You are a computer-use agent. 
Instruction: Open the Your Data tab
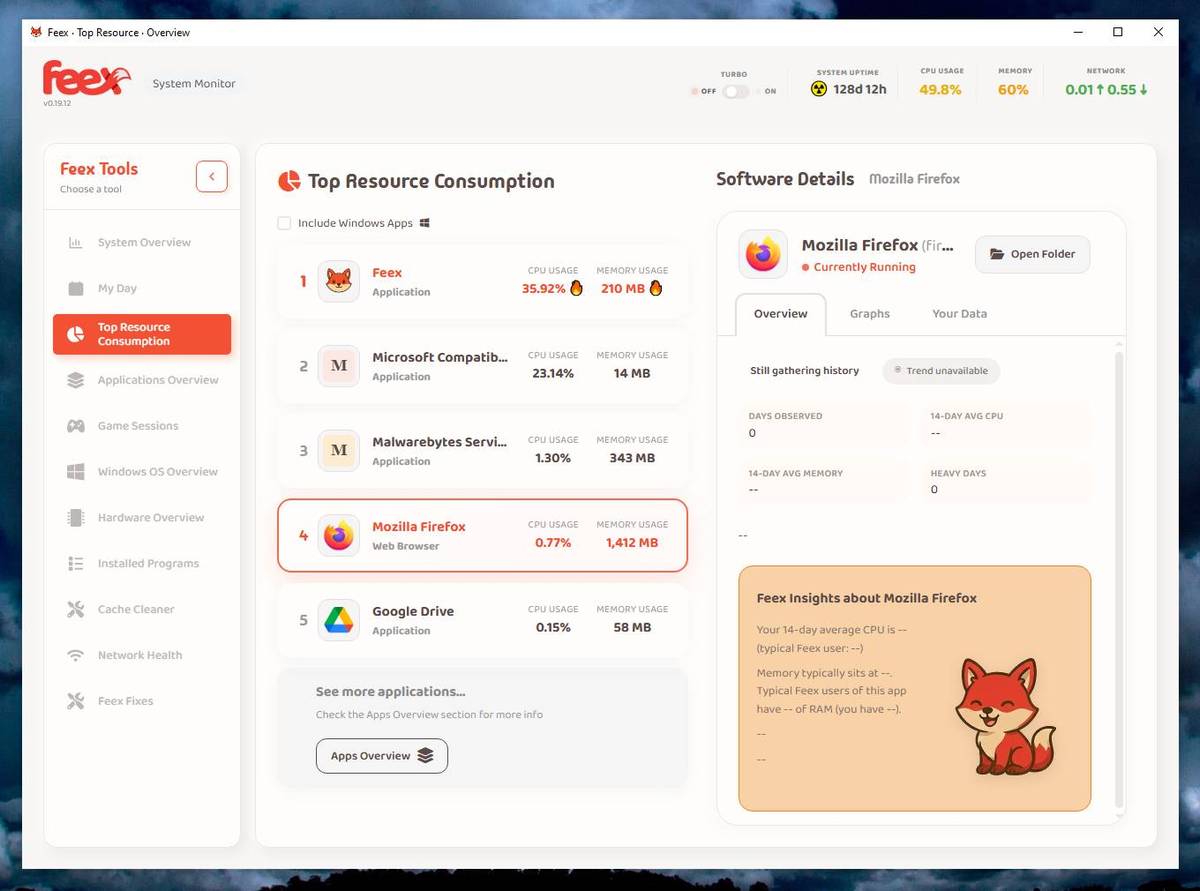pos(959,314)
